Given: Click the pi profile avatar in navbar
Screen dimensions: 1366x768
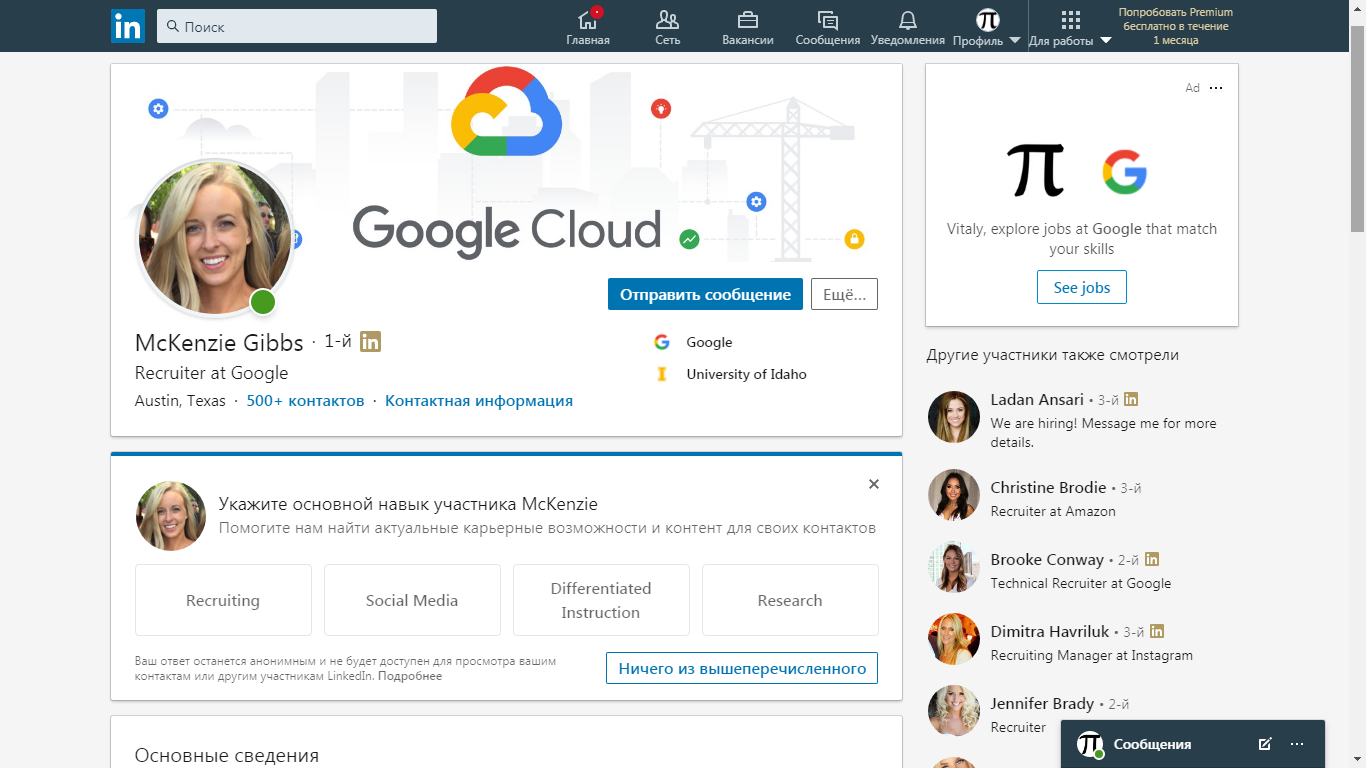Looking at the screenshot, I should pos(987,20).
